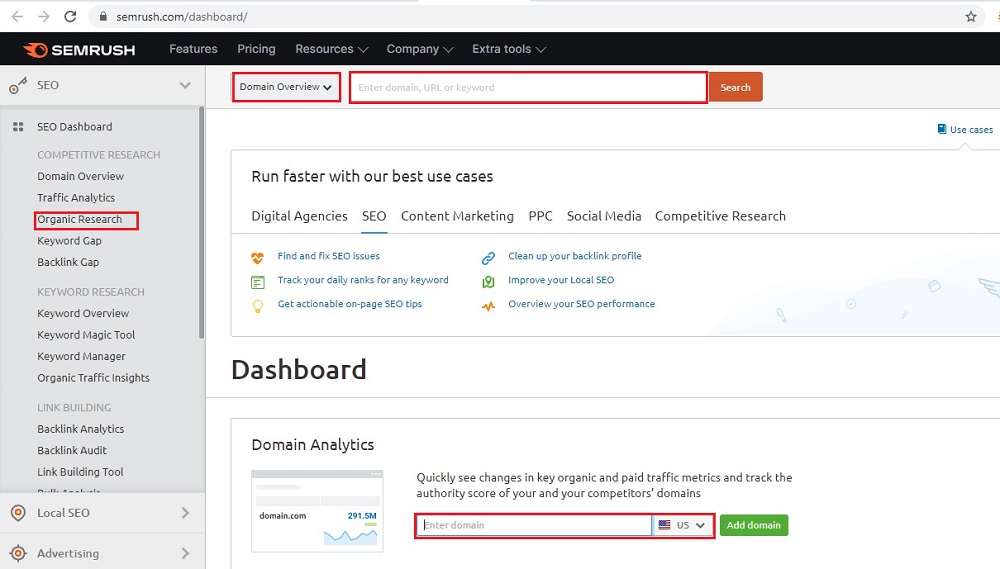
Task: Open Backlink Analytics in sidebar
Action: [x=80, y=429]
